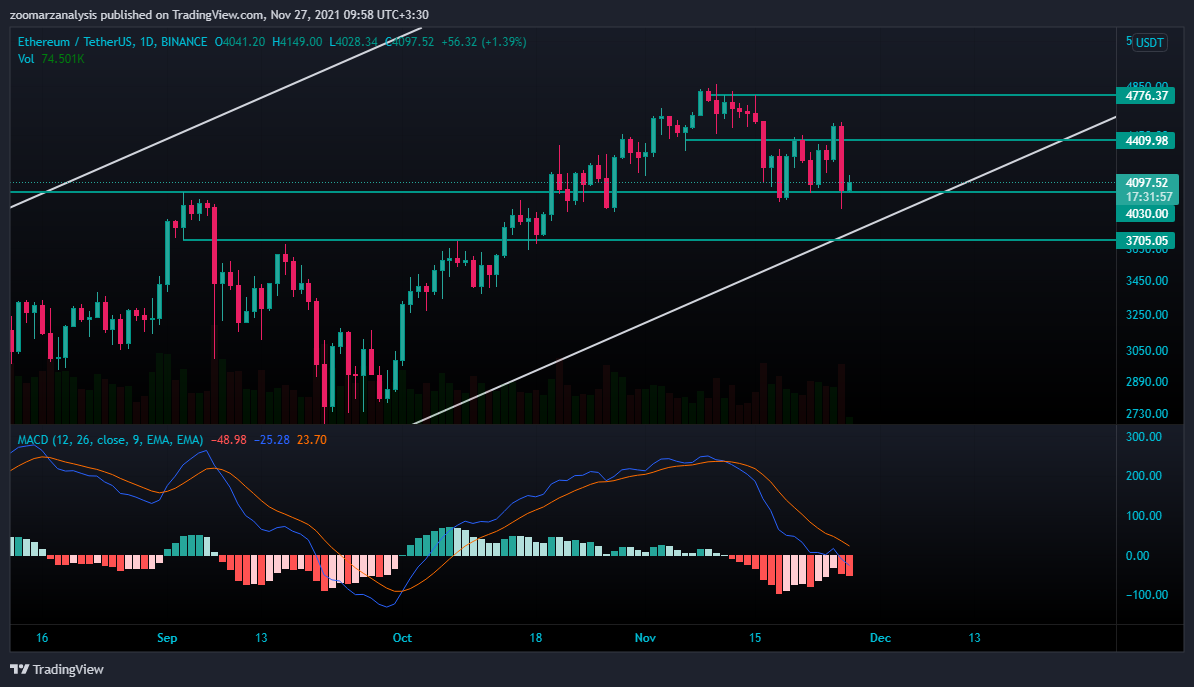Select the 4776.37 price level label
1194x687 pixels.
click(1146, 95)
